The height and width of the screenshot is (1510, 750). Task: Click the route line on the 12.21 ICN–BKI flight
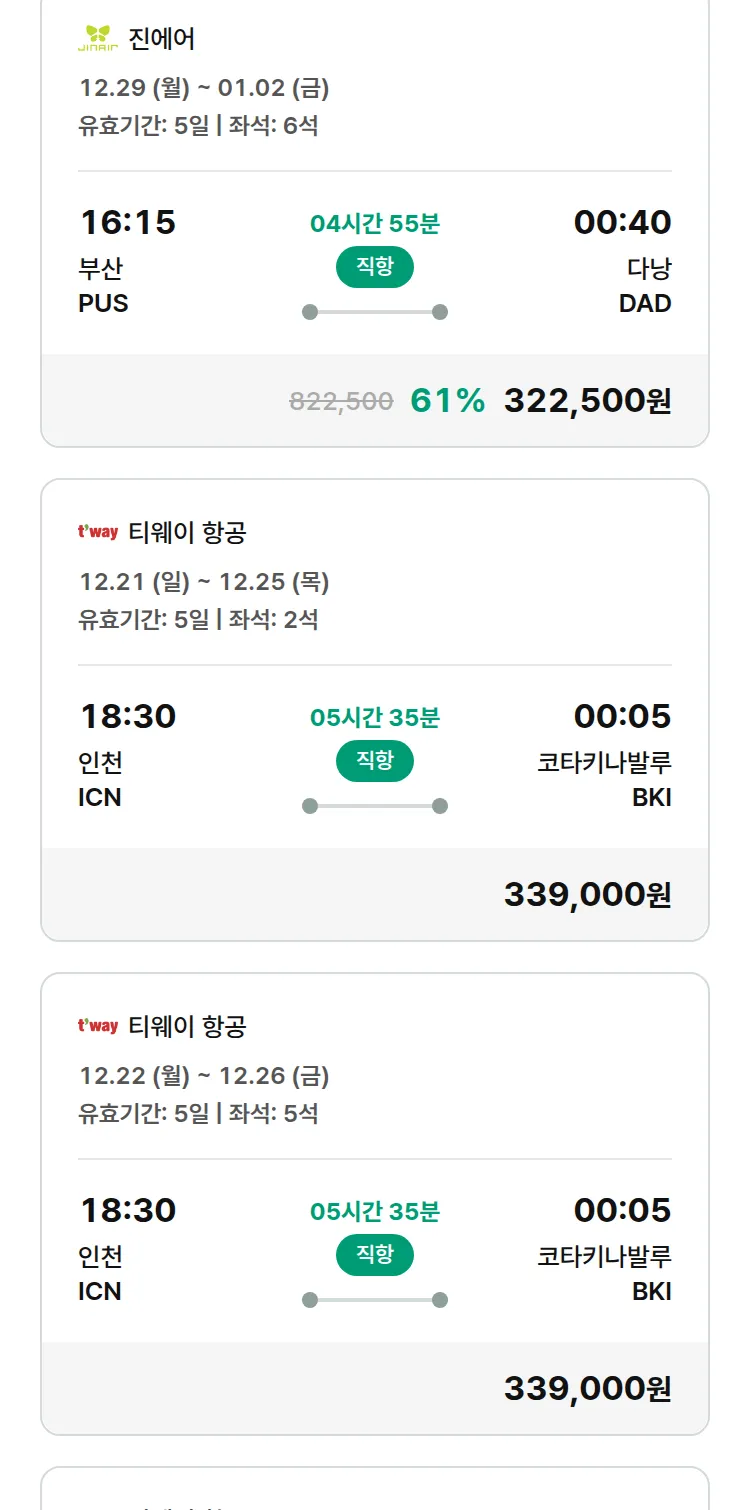click(x=375, y=806)
